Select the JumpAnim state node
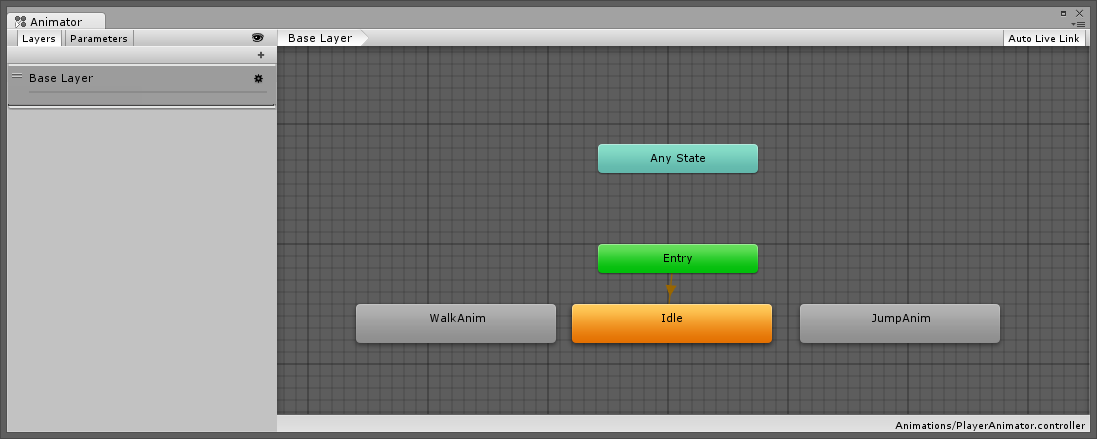 [900, 323]
